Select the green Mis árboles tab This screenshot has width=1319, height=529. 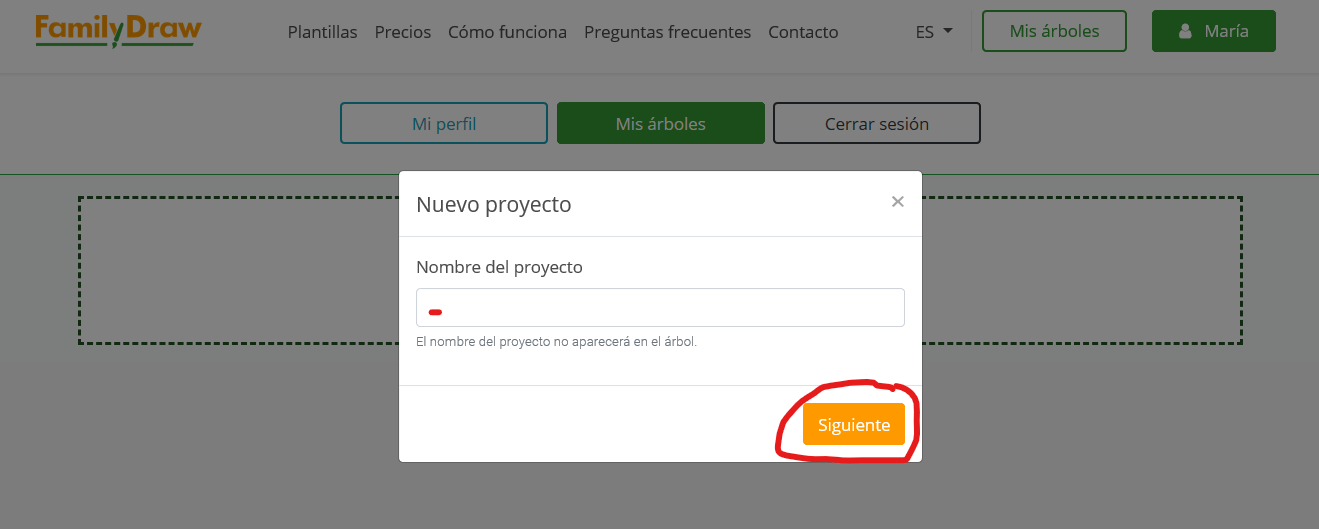click(x=660, y=124)
